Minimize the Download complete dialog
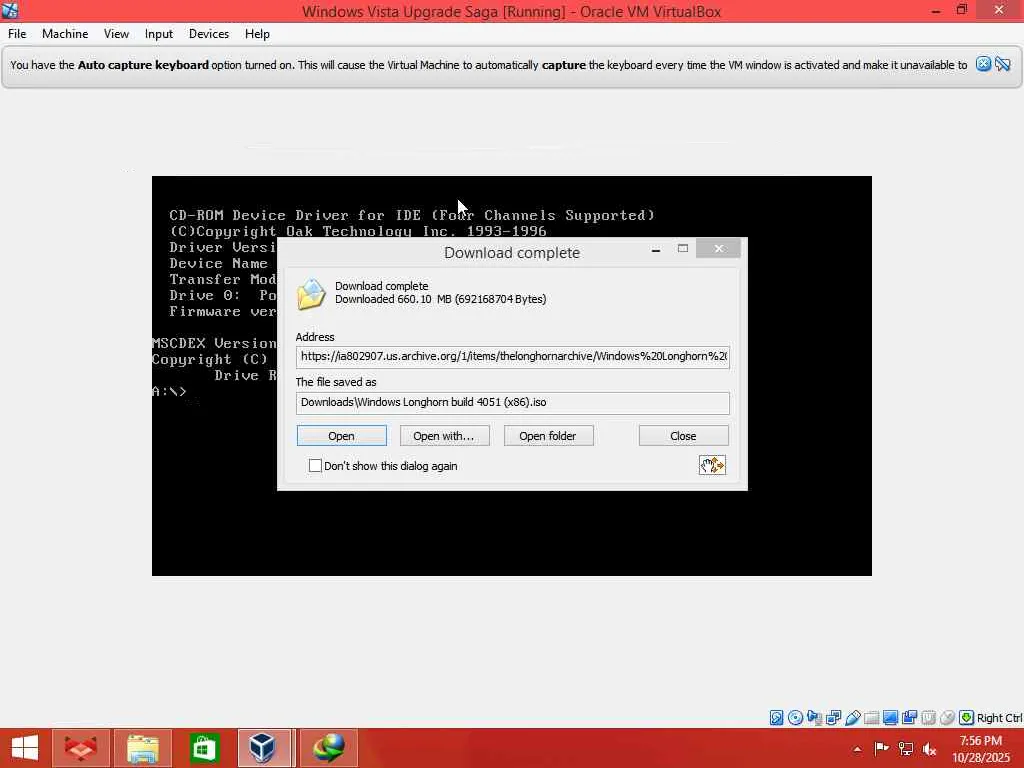Image resolution: width=1024 pixels, height=768 pixels. [x=656, y=249]
